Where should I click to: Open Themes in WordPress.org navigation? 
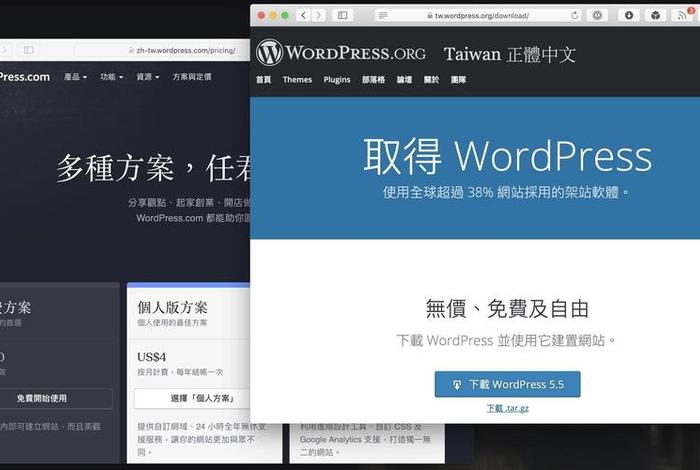297,79
